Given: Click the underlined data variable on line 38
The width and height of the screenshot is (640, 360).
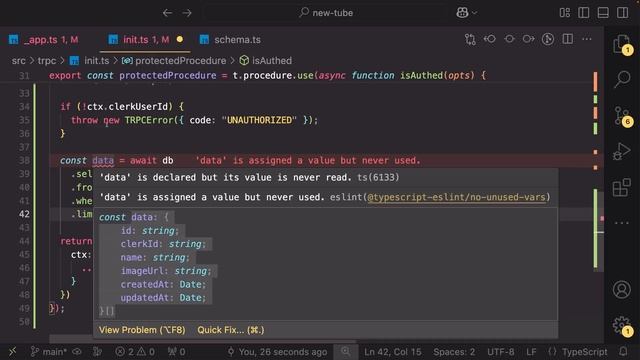Looking at the screenshot, I should coord(103,160).
